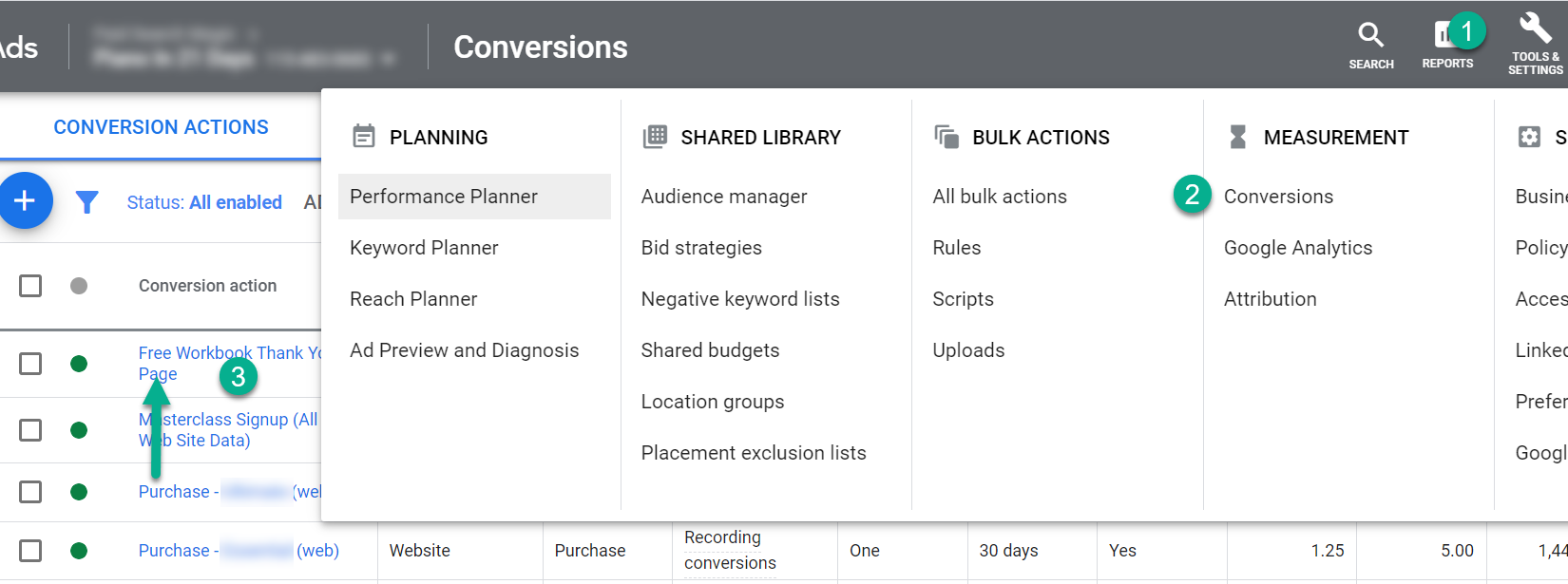Check the Free Workbook Thank You Page row checkbox
Screen dimensions: 1568x584
click(x=30, y=363)
